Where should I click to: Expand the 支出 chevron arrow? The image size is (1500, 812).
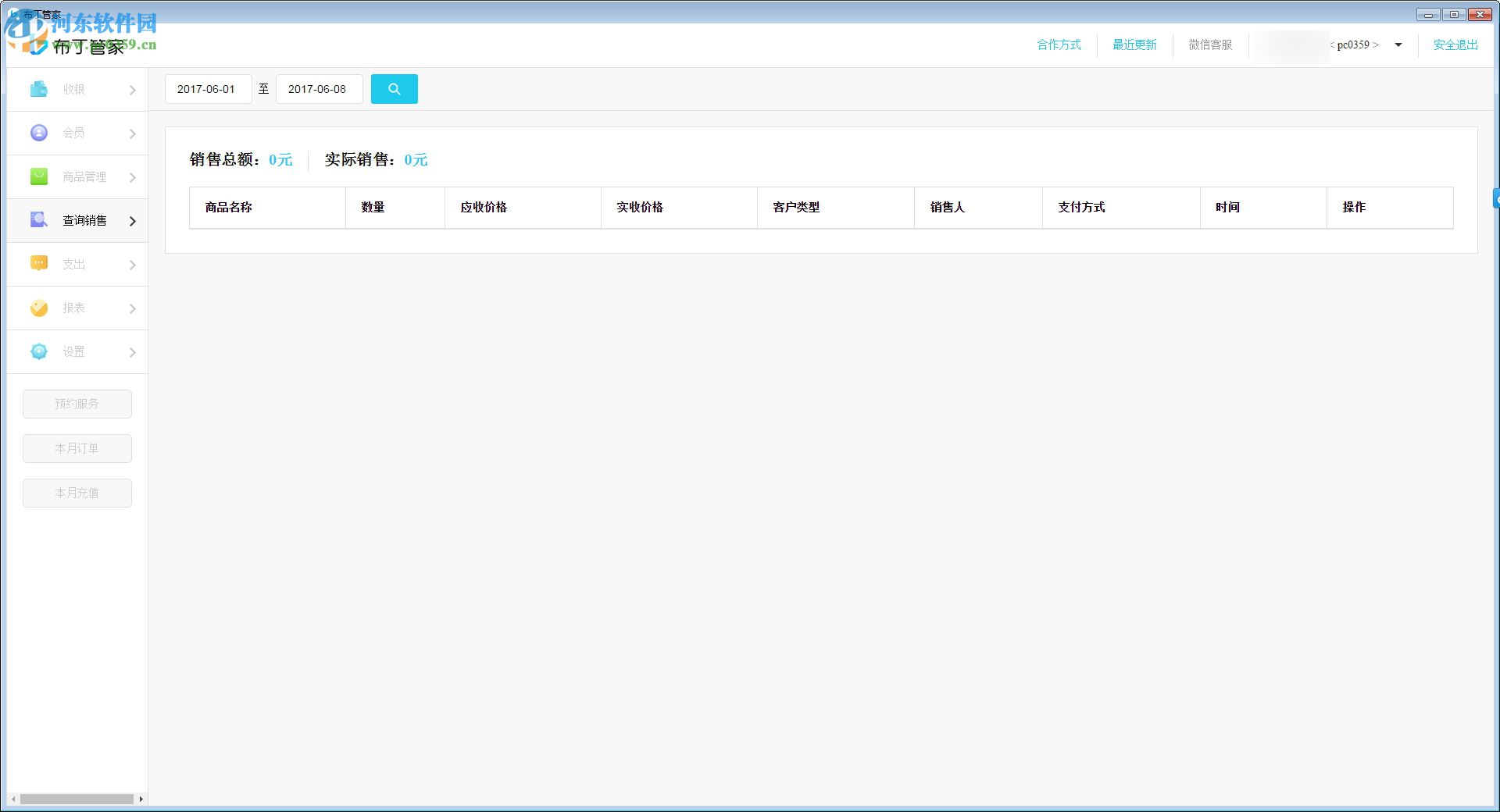132,265
